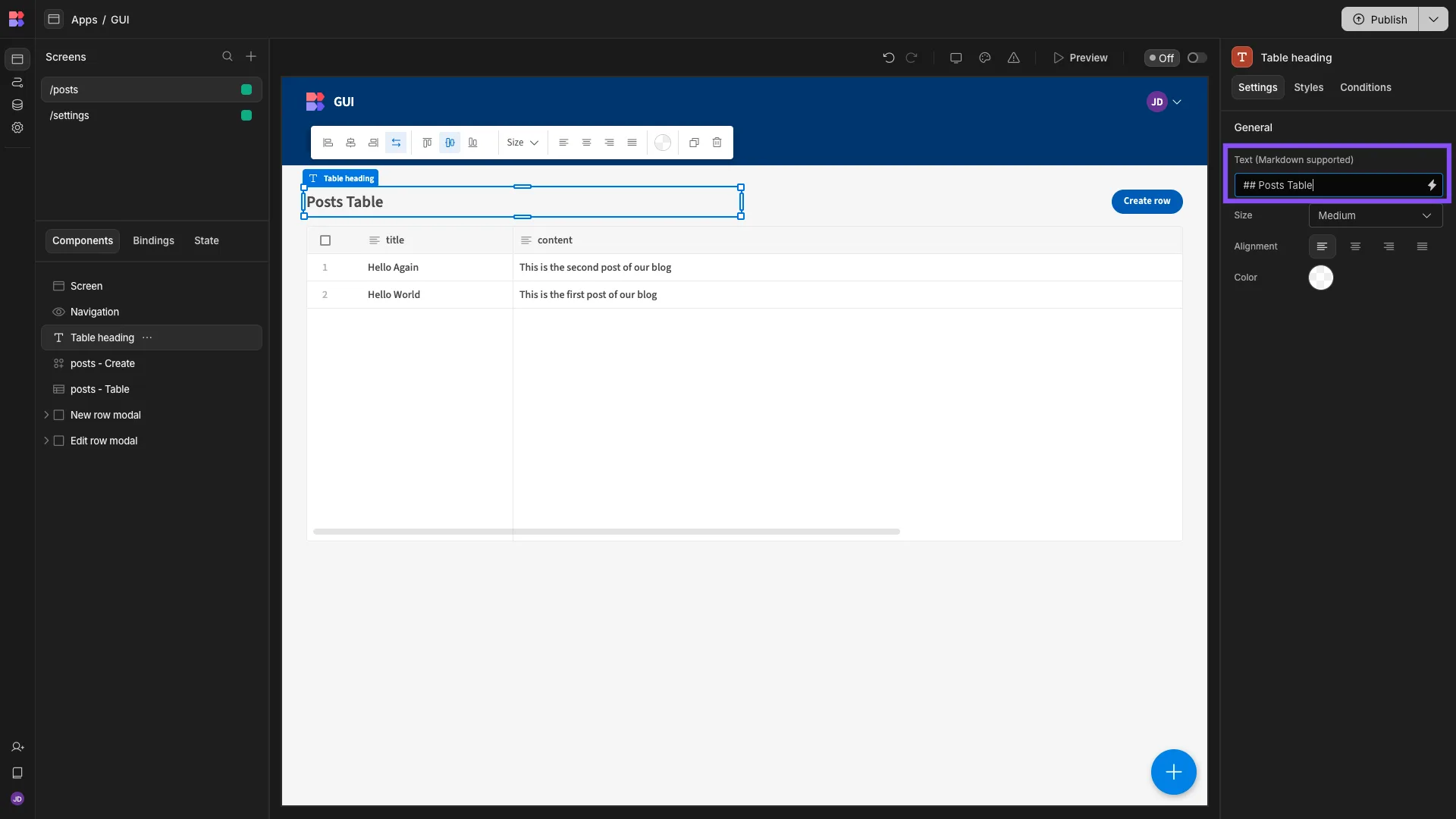Screen dimensions: 1456x819
Task: Open the color swatch in floating toolbar
Action: pos(663,143)
